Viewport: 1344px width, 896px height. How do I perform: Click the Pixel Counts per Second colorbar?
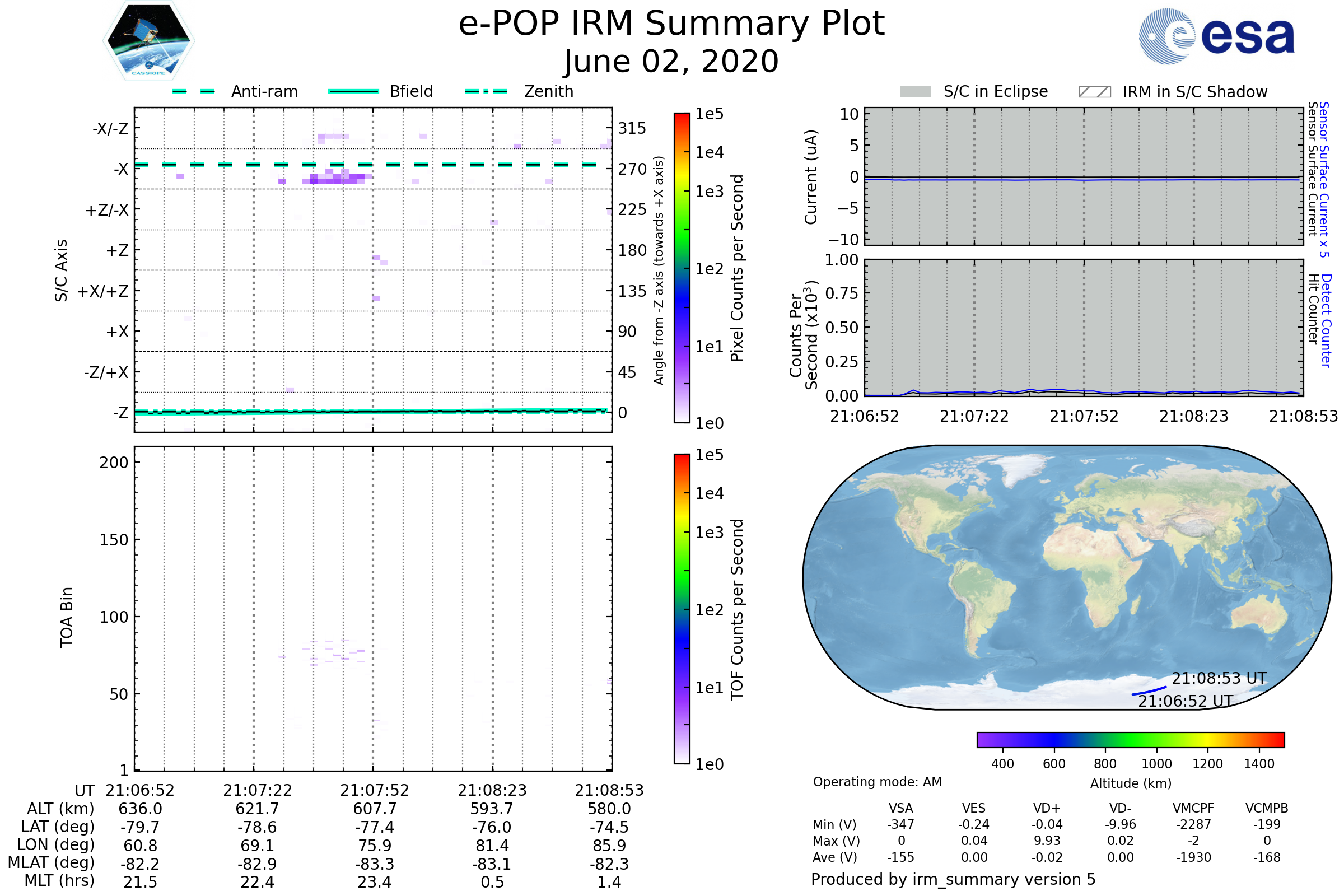pyautogui.click(x=682, y=268)
